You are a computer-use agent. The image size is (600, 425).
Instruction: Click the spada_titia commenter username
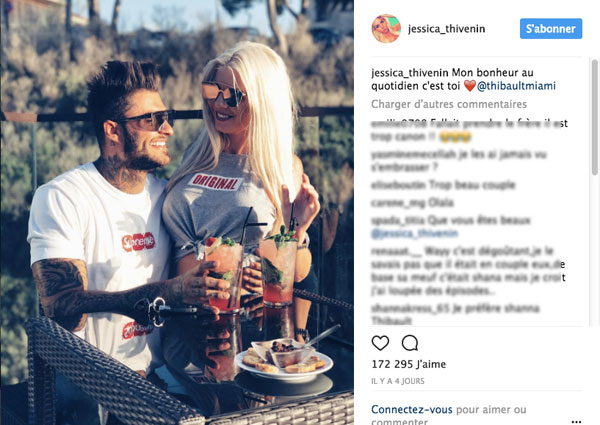[x=398, y=221]
